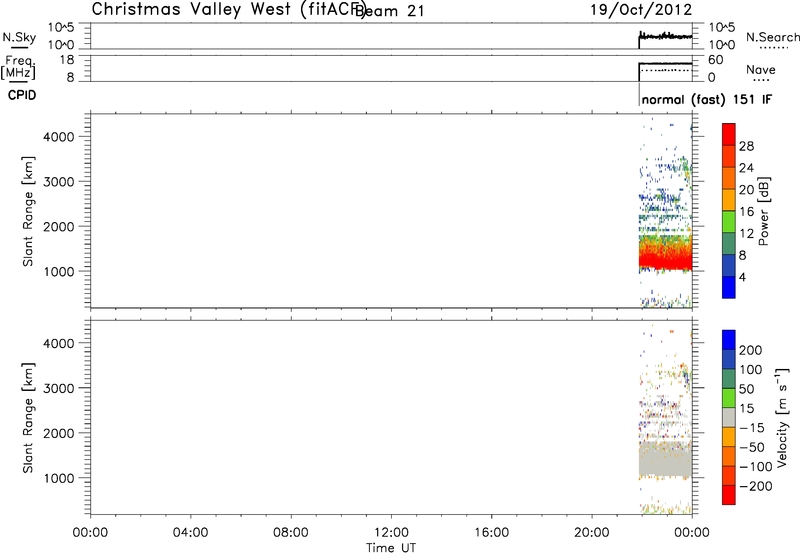Click the '2000' tick of the velocity panel
Image resolution: width=800 pixels, height=554 pixels.
click(59, 433)
